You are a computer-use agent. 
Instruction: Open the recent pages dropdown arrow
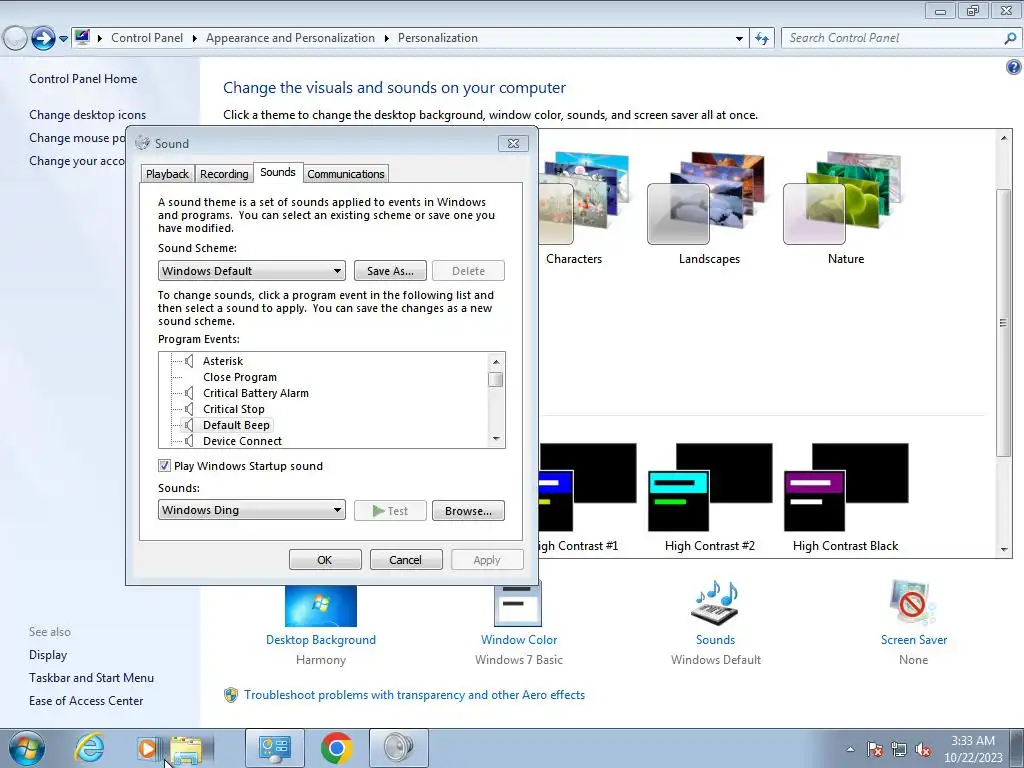[x=63, y=39]
